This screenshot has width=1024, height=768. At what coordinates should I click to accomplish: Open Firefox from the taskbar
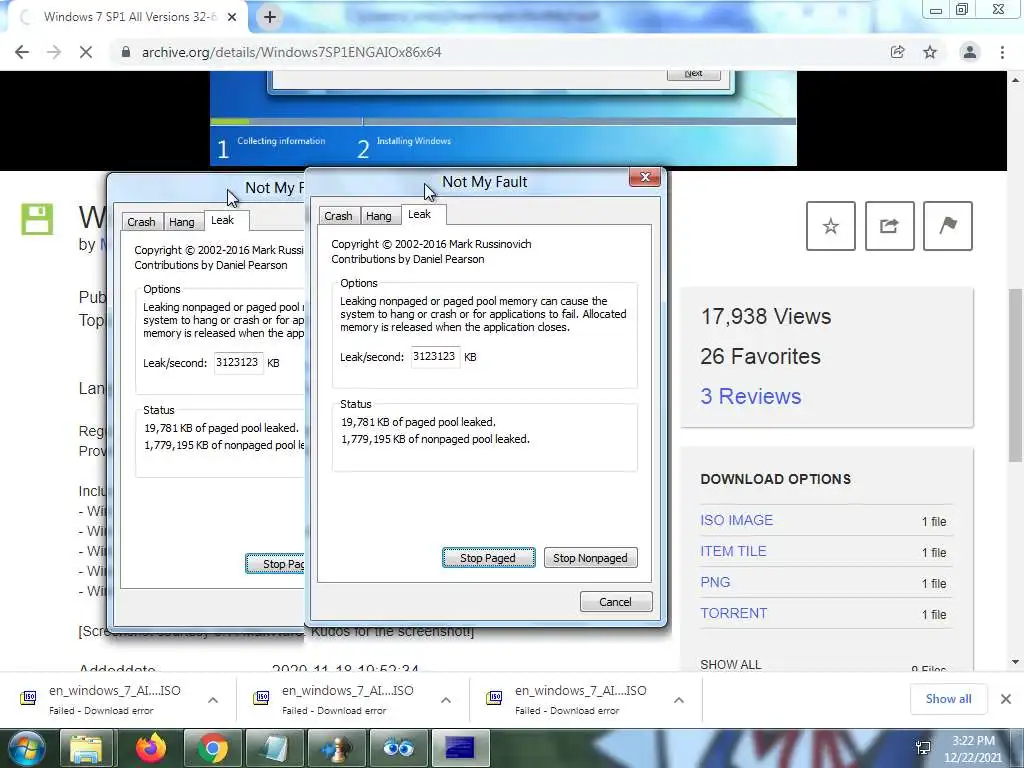(x=151, y=748)
